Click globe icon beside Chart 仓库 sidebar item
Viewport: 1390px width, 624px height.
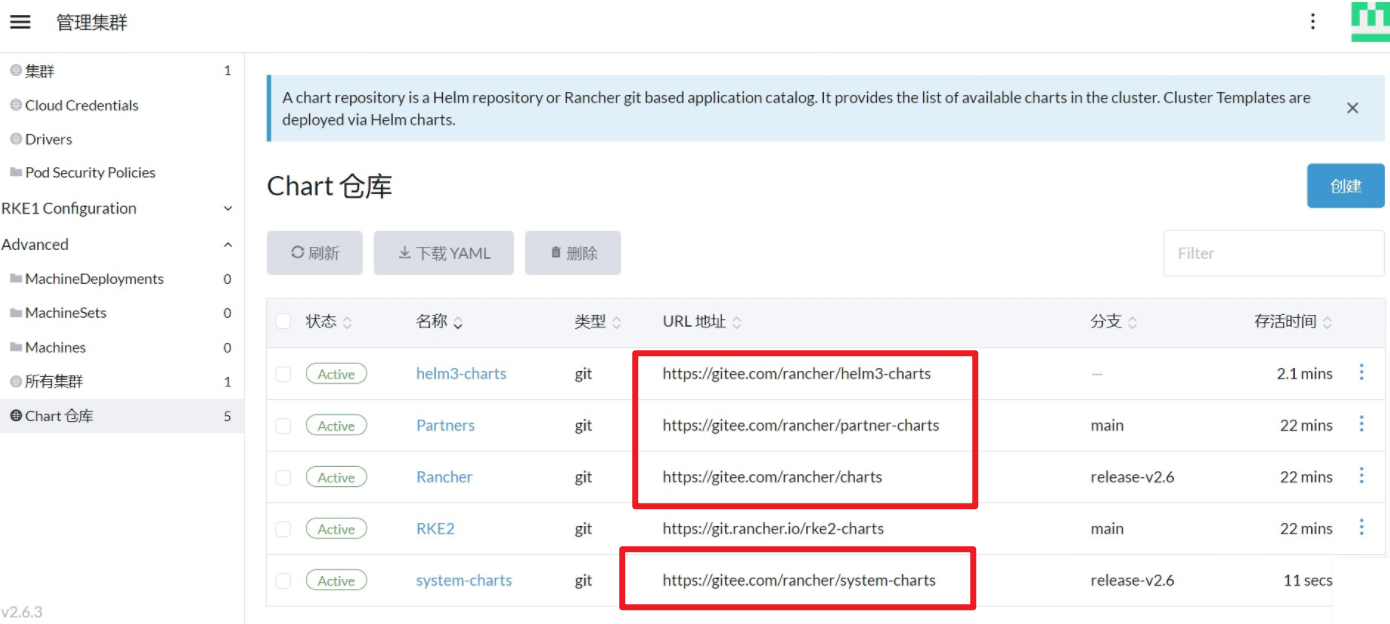coord(16,415)
